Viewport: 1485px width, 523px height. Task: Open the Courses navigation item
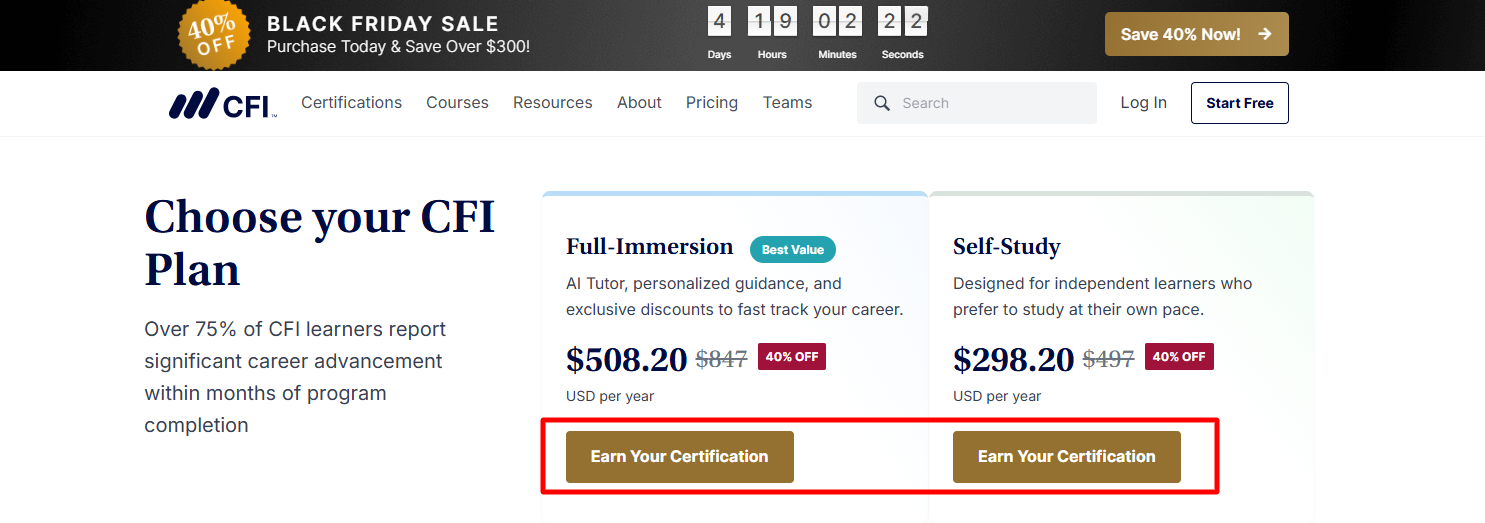(457, 103)
